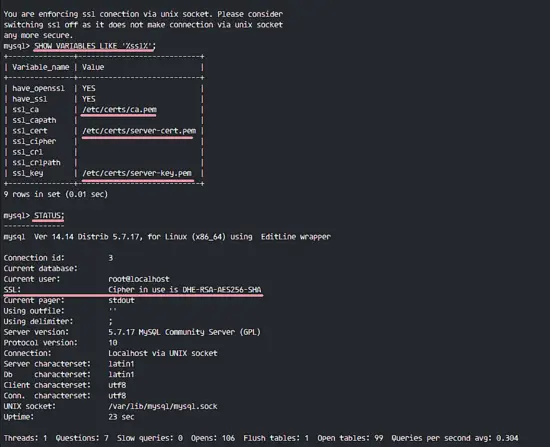
Task: Select the Protocol version value 10
Action: click(x=113, y=342)
